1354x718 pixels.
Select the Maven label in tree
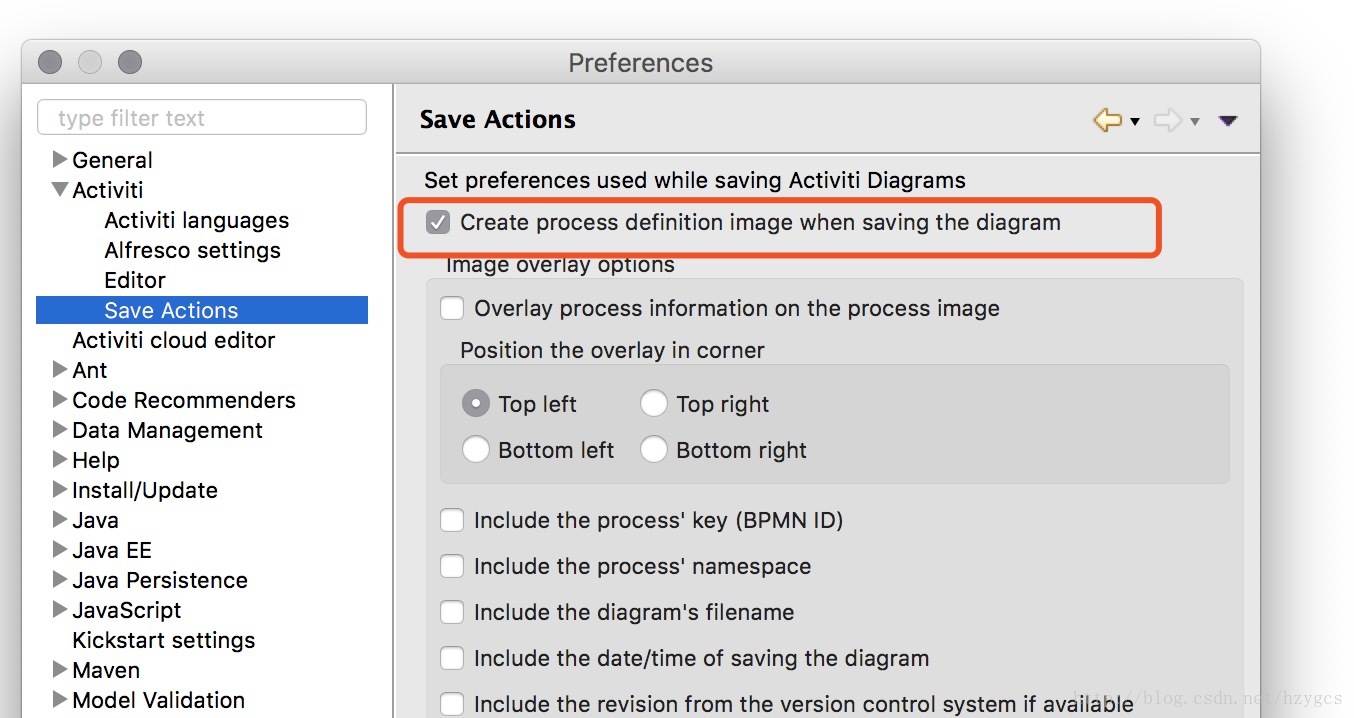[x=106, y=670]
